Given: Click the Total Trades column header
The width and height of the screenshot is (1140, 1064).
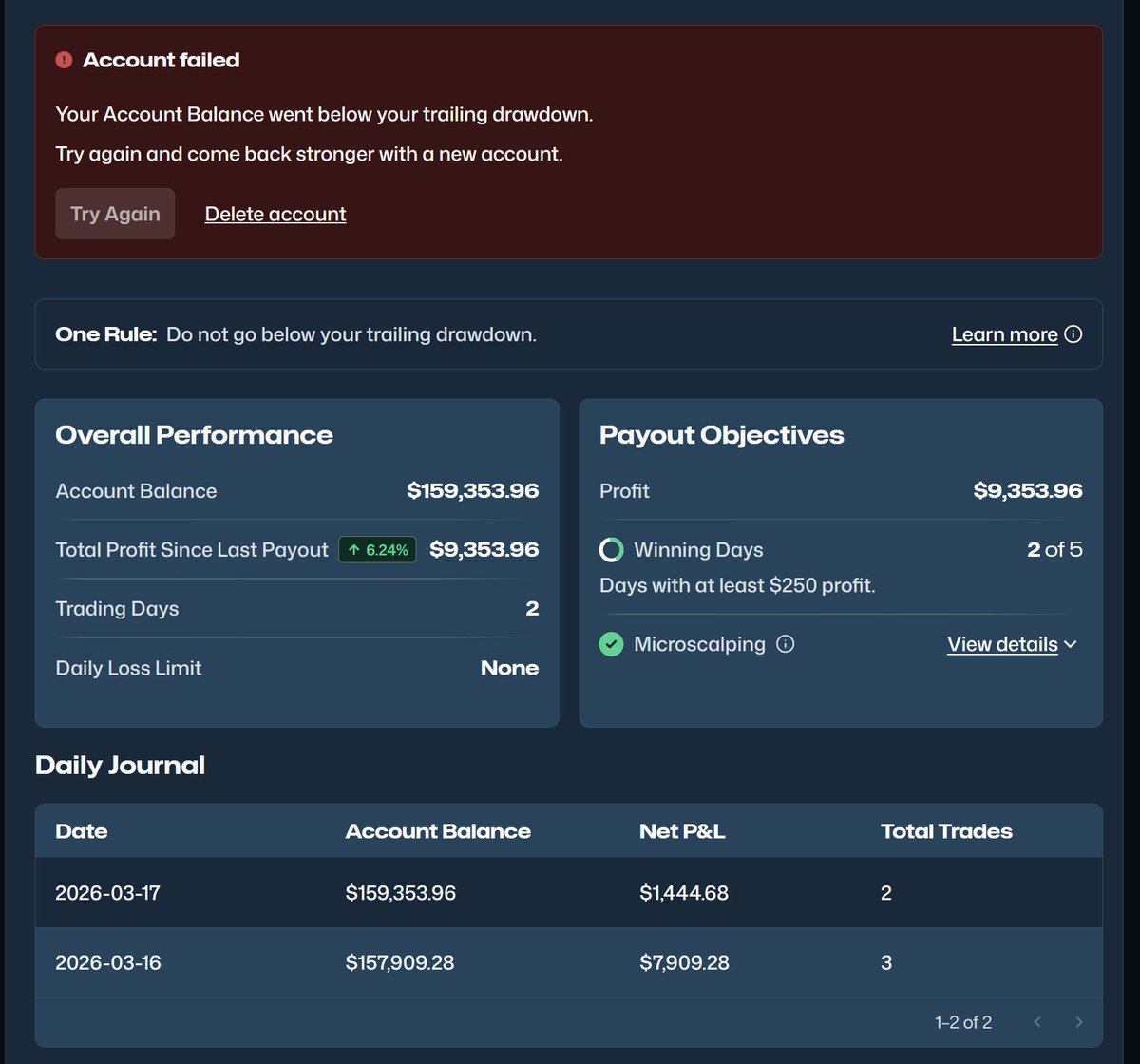Looking at the screenshot, I should tap(946, 831).
